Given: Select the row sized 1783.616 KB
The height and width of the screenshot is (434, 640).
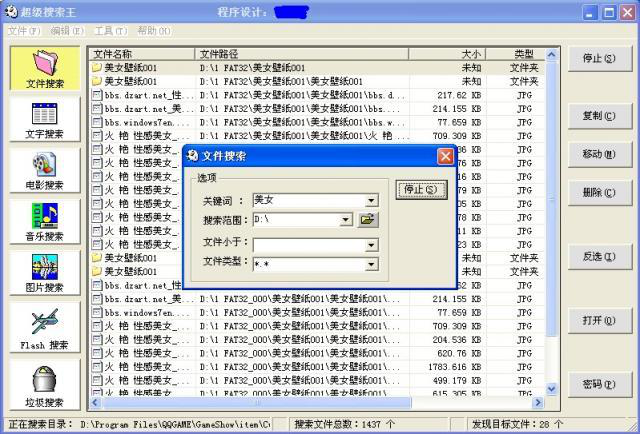Looking at the screenshot, I should point(317,367).
